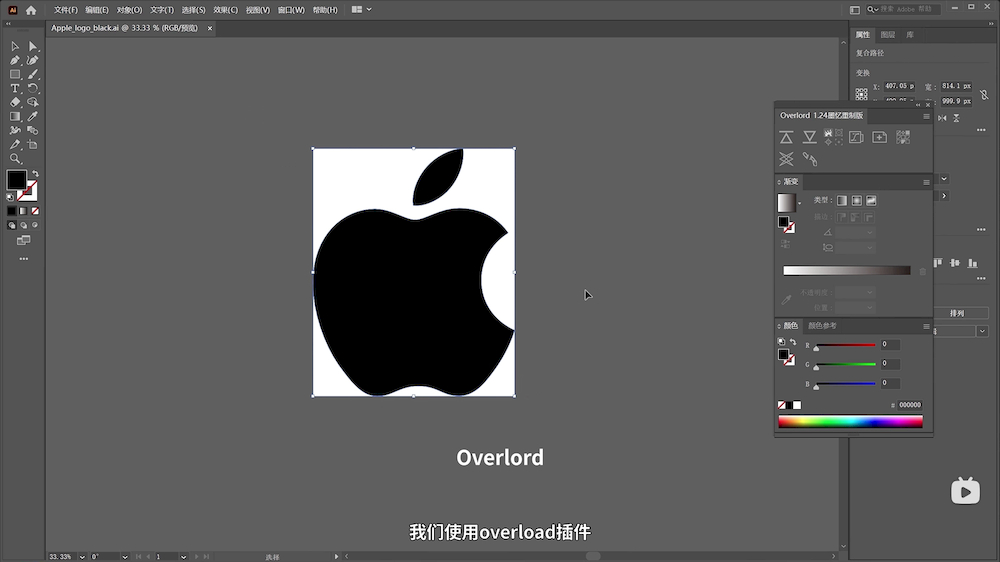Image resolution: width=1000 pixels, height=562 pixels.
Task: Click the Adobe help search field
Action: pyautogui.click(x=903, y=10)
